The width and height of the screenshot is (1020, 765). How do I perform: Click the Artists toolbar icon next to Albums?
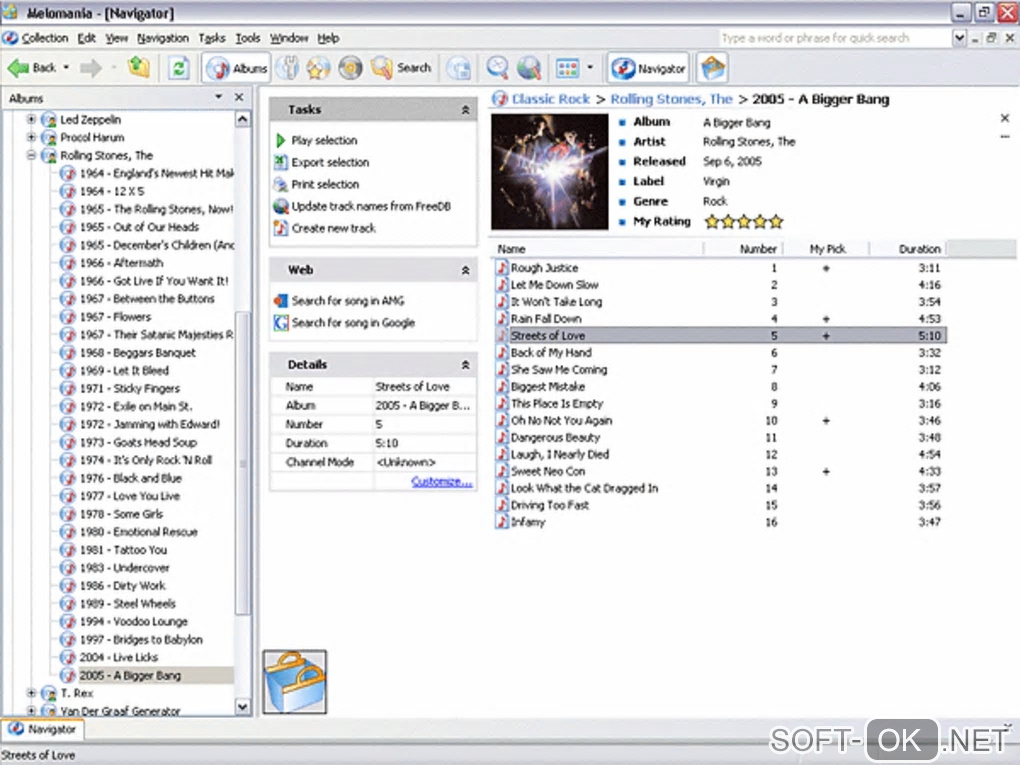288,68
